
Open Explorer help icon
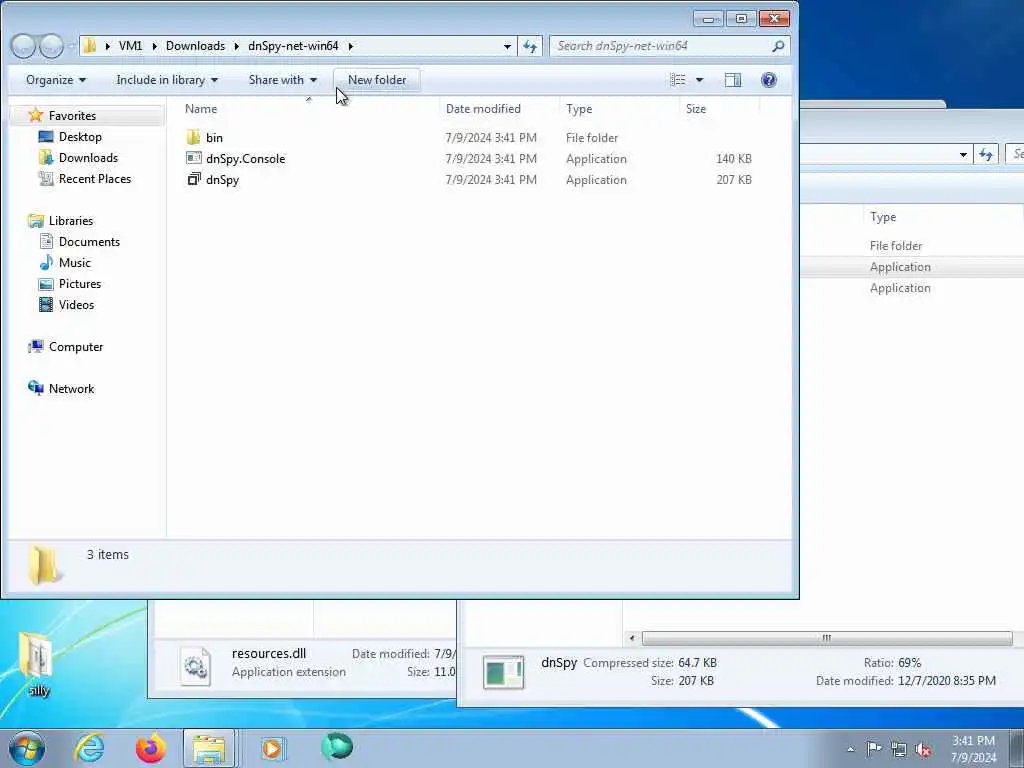click(x=769, y=80)
